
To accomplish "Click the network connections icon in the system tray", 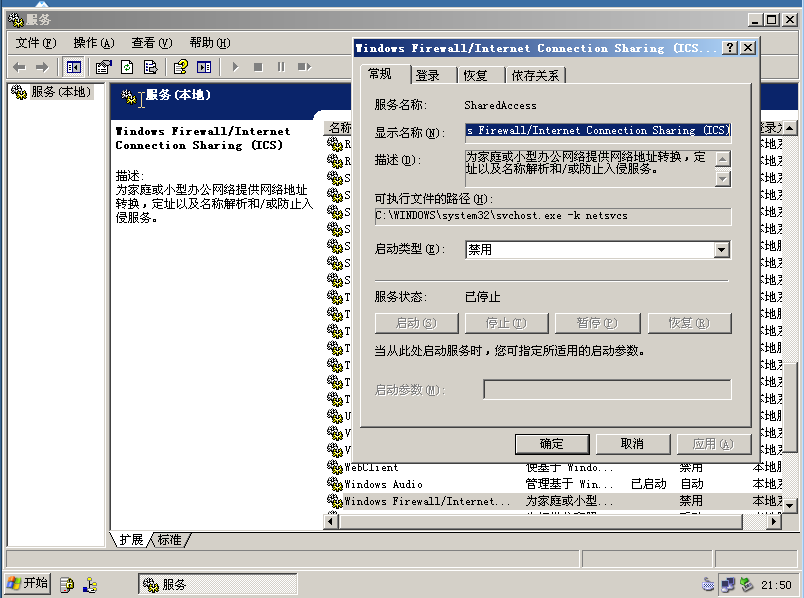I will 727,584.
